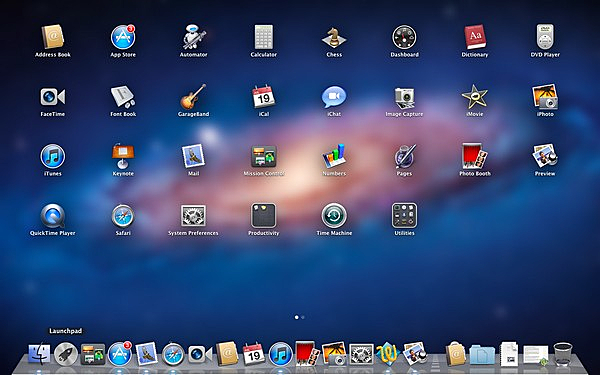The height and width of the screenshot is (375, 600).
Task: Click the 'Chess' label text
Action: point(334,55)
